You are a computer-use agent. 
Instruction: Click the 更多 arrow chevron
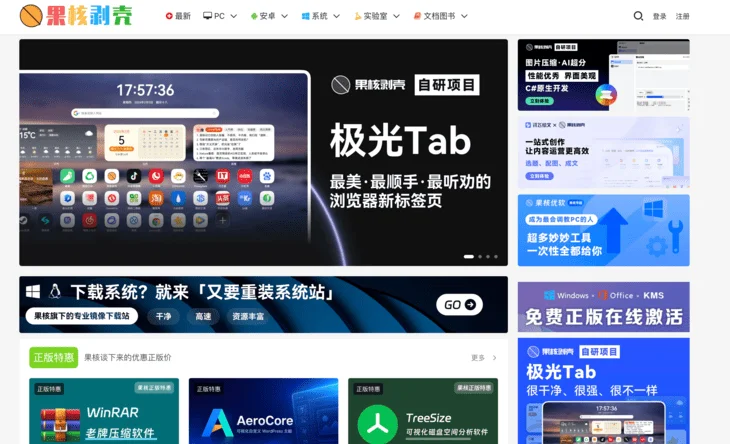494,358
